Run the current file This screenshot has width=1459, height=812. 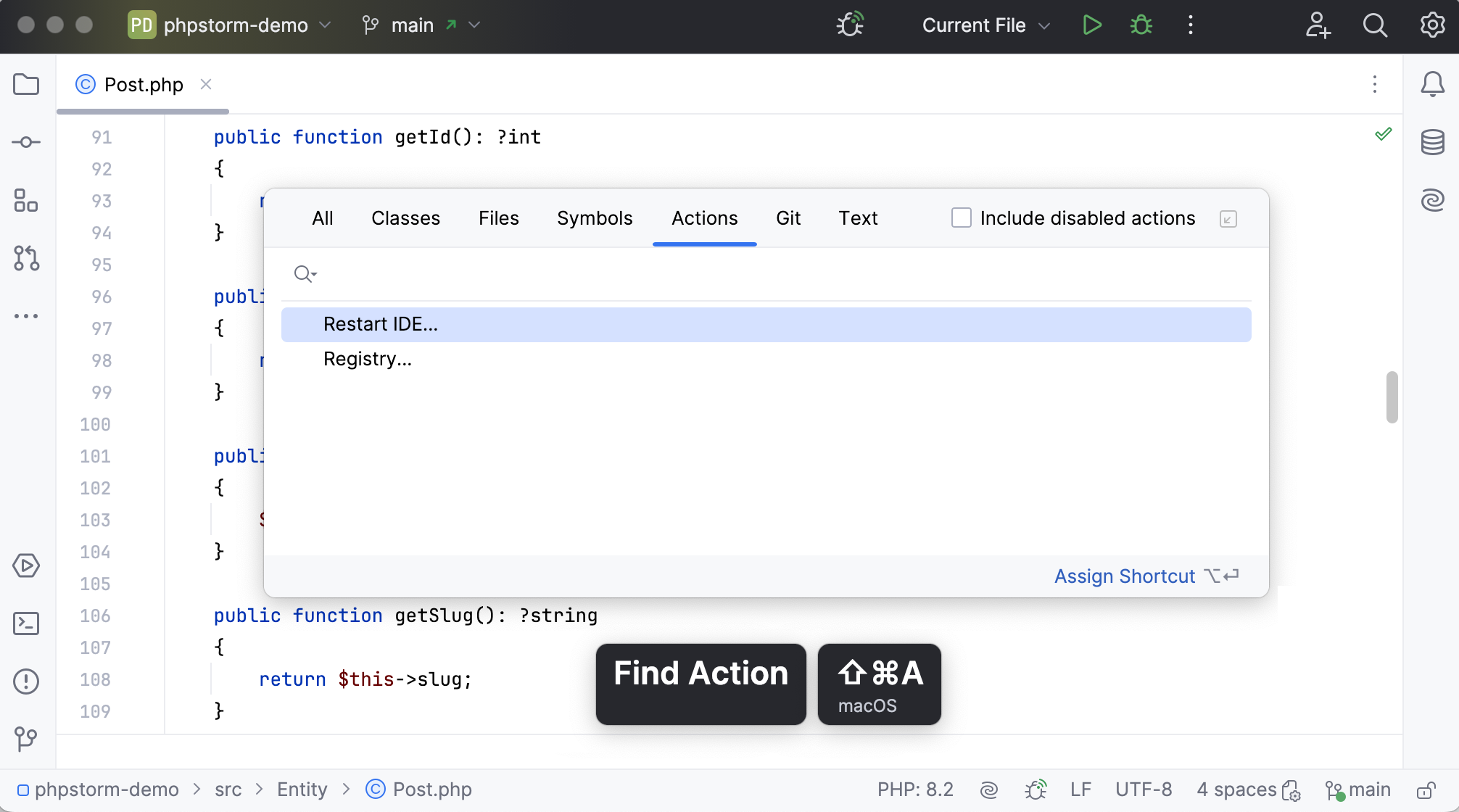(1092, 25)
